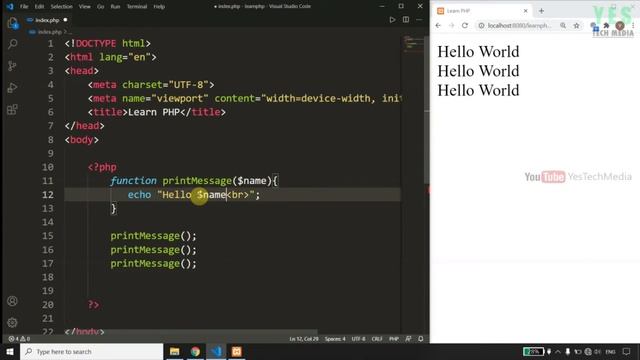Bookmark this page with the star icon
The width and height of the screenshot is (640, 360).
pyautogui.click(x=576, y=25)
